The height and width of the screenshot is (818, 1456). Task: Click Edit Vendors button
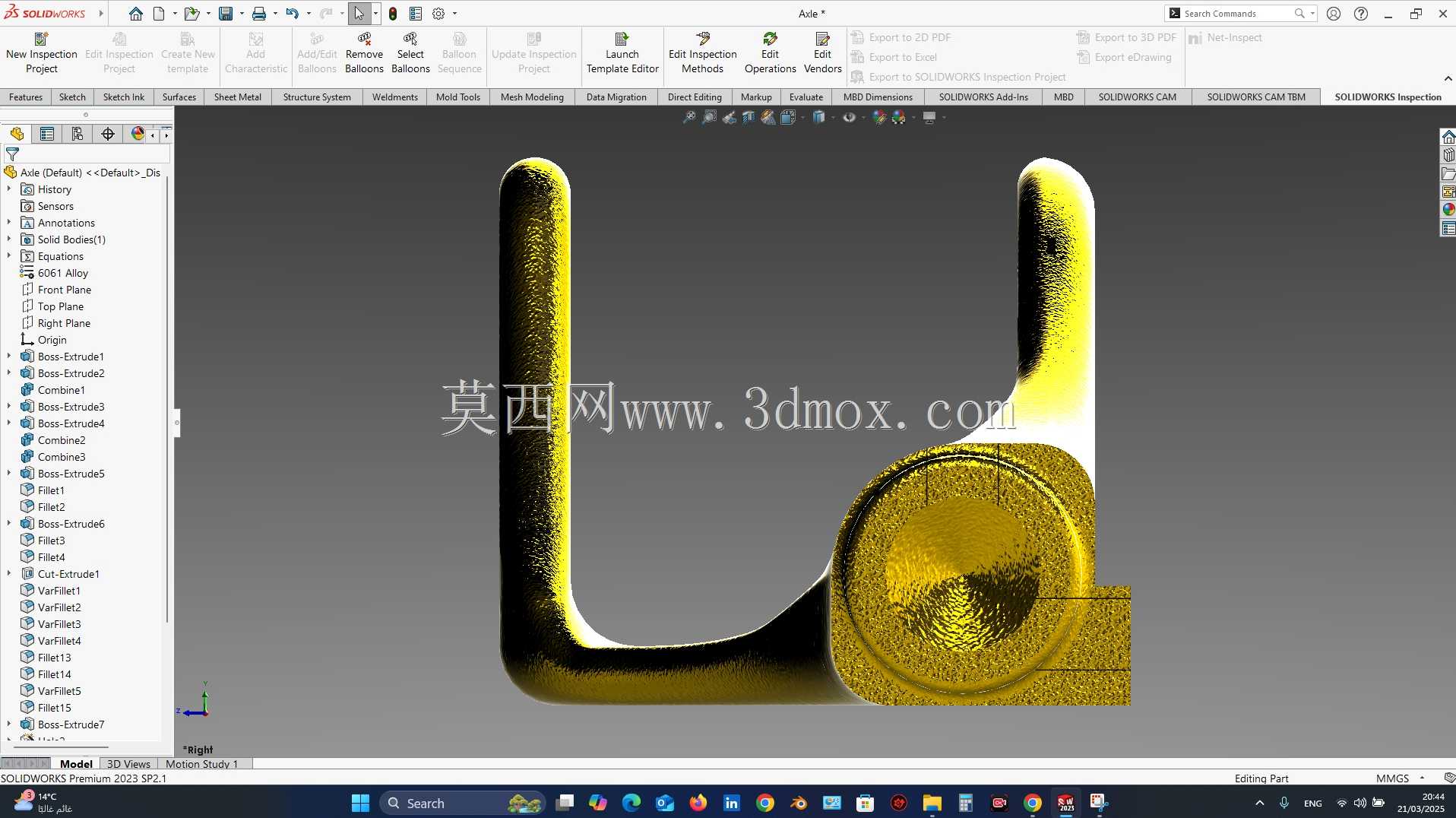[822, 53]
